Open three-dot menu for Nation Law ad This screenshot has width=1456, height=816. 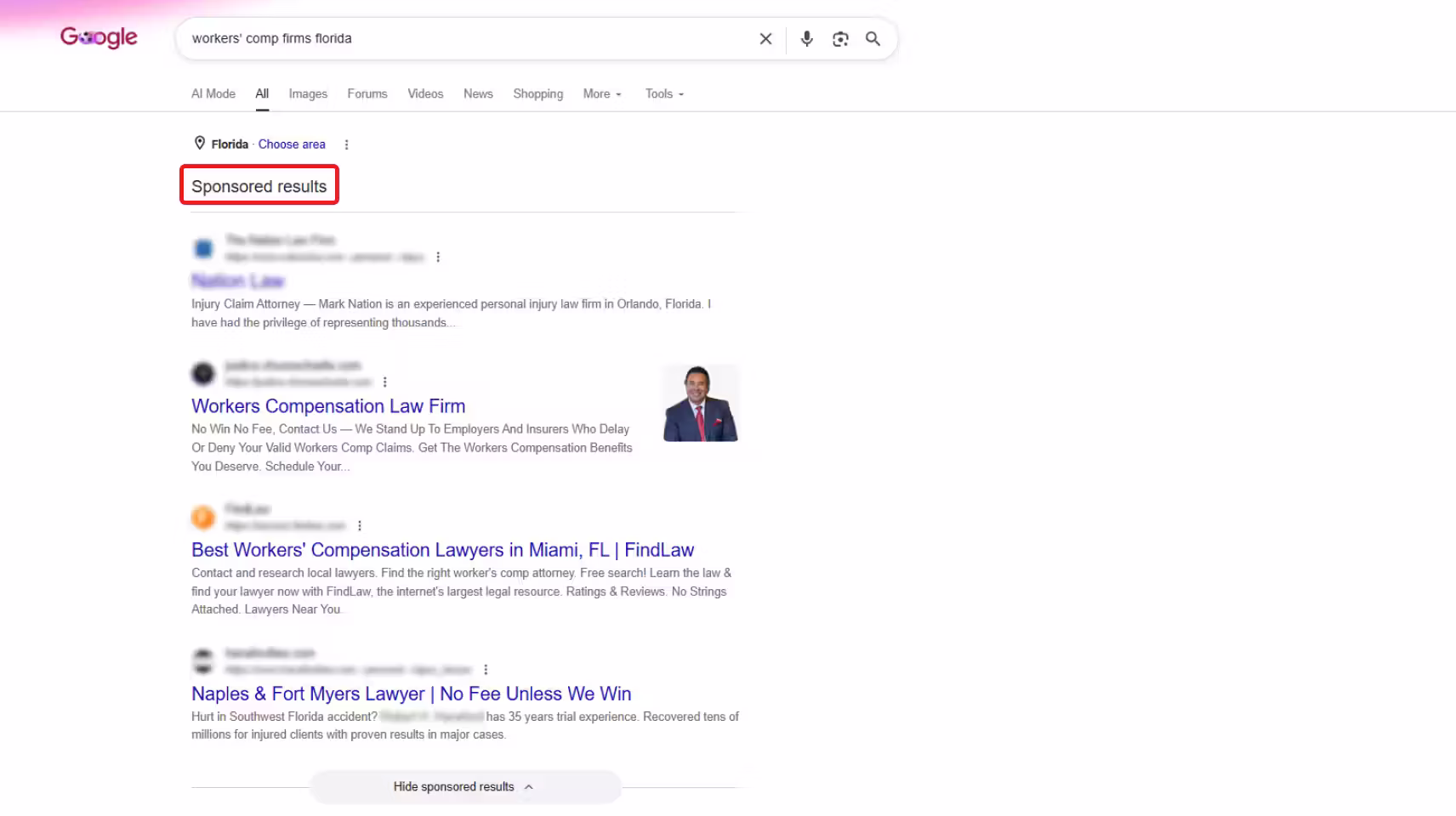[x=438, y=257]
